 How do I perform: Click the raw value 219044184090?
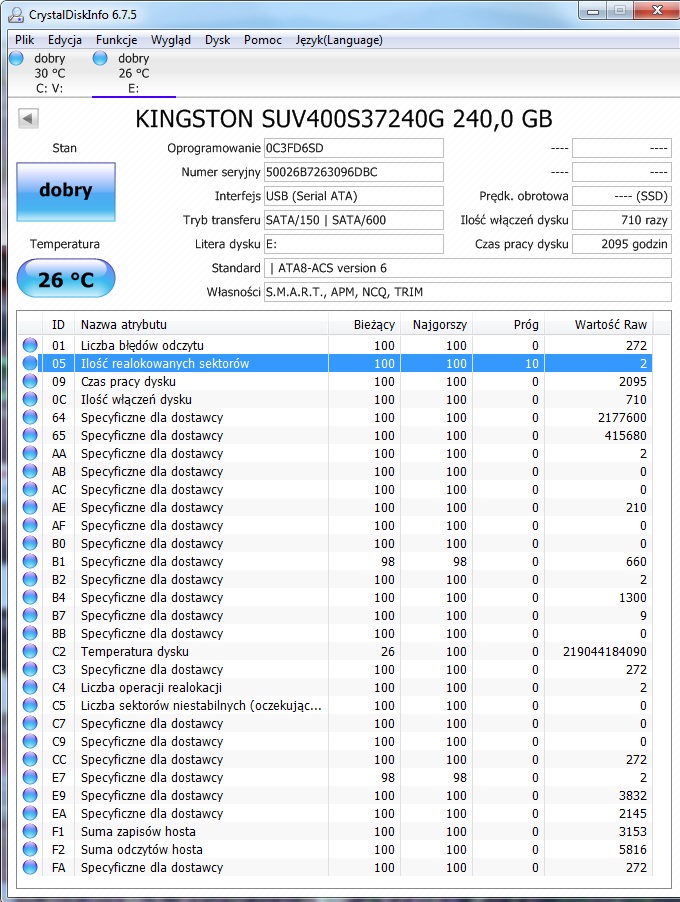click(x=605, y=651)
